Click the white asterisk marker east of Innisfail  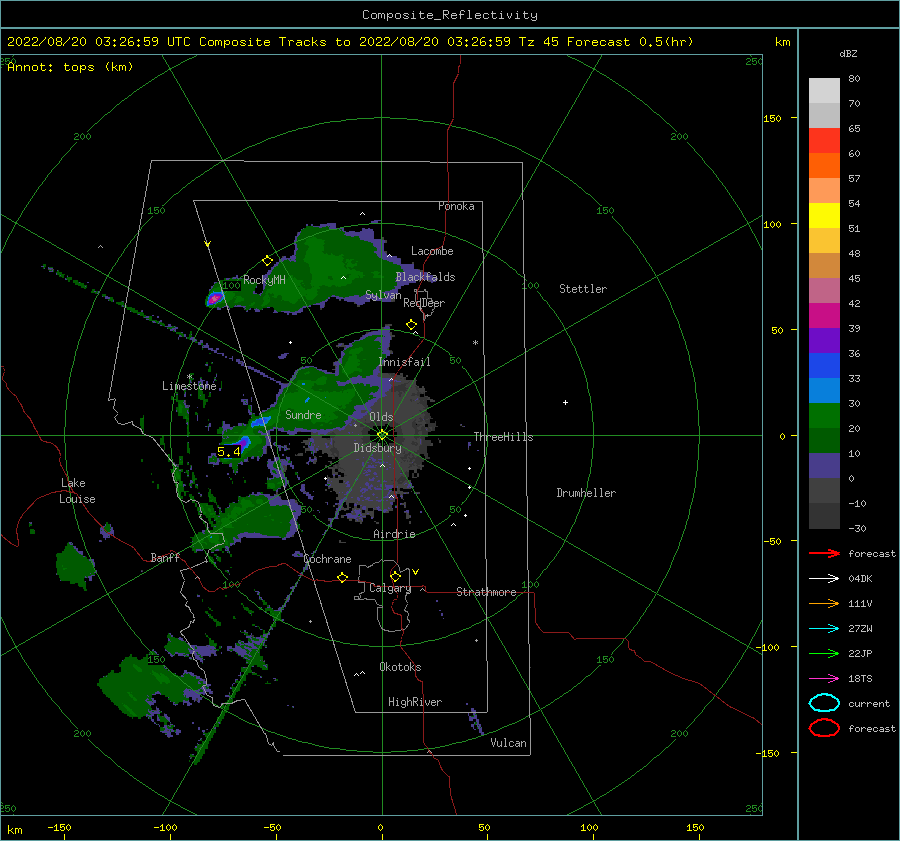point(475,343)
